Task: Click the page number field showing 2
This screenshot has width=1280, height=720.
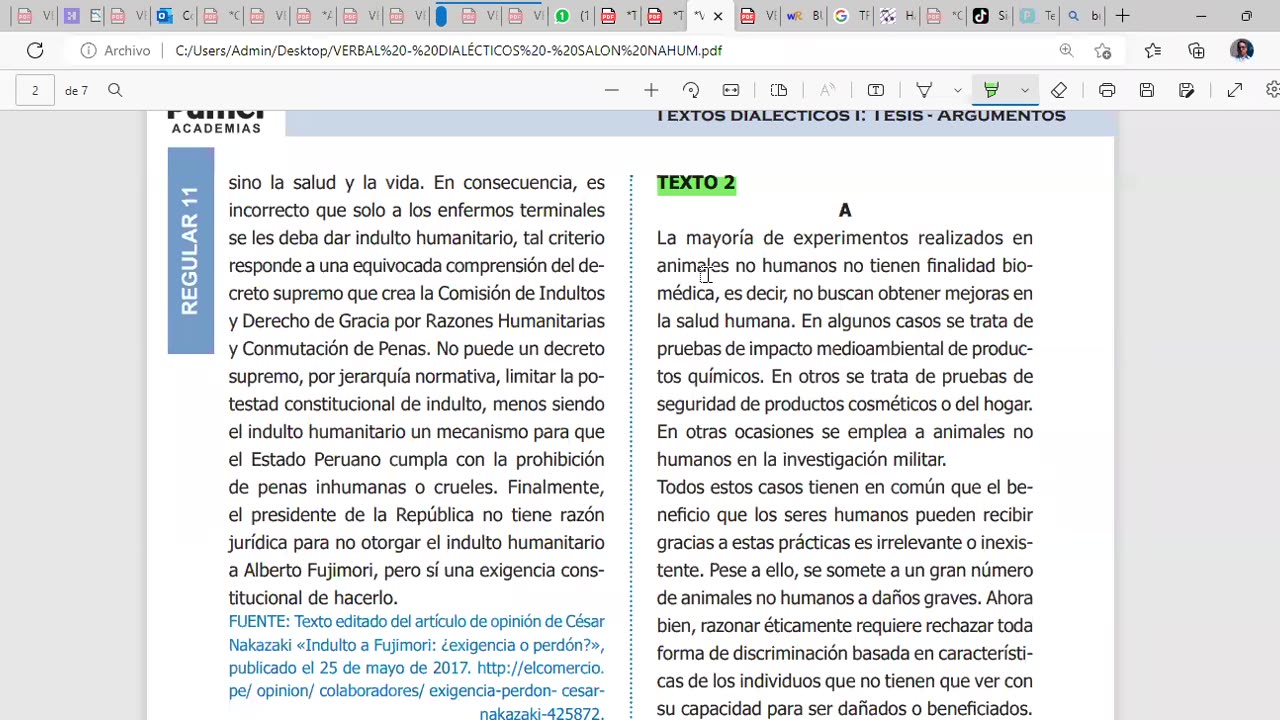Action: click(x=35, y=90)
